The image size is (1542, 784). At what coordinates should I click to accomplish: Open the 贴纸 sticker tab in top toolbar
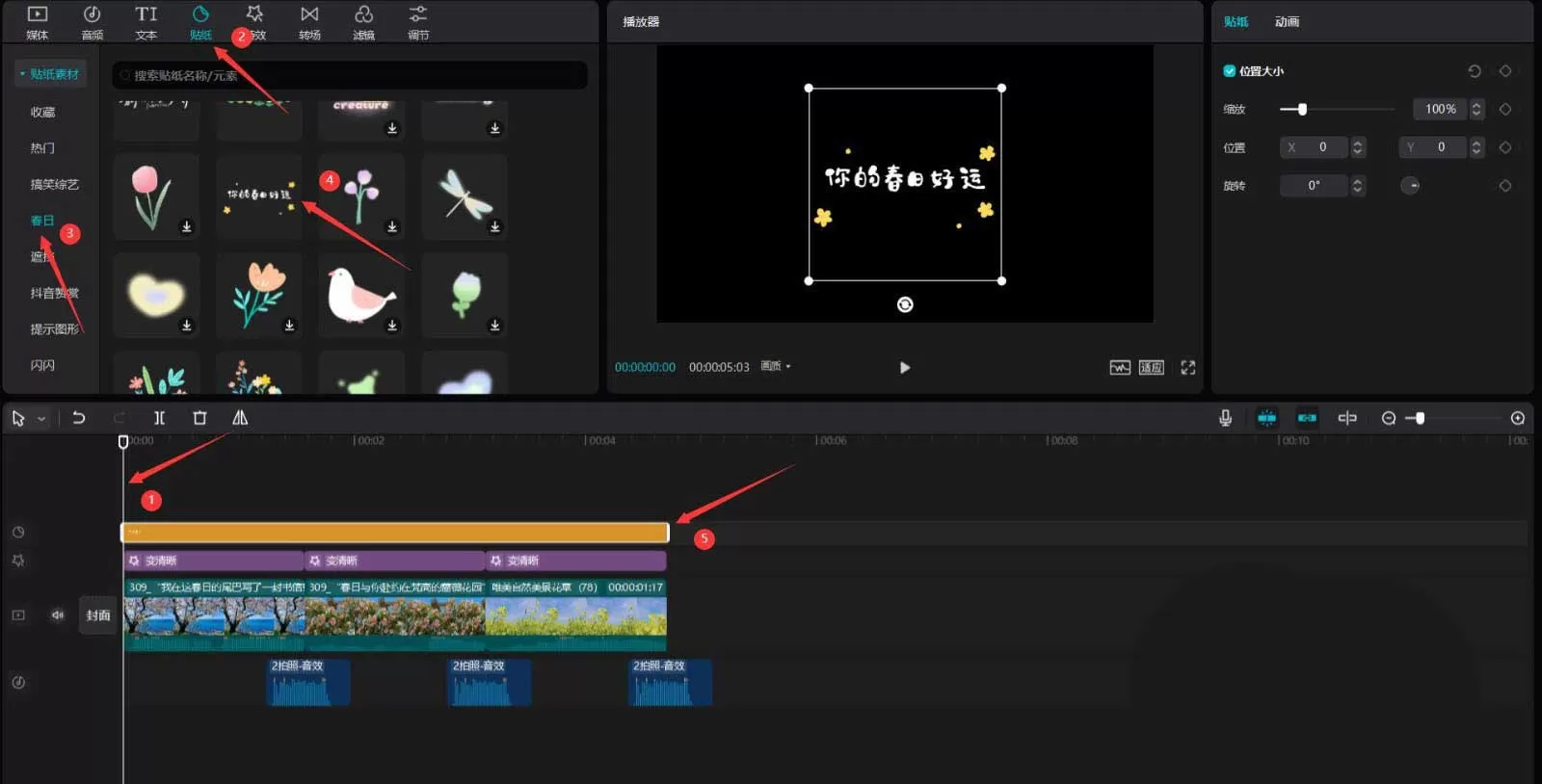pos(200,22)
